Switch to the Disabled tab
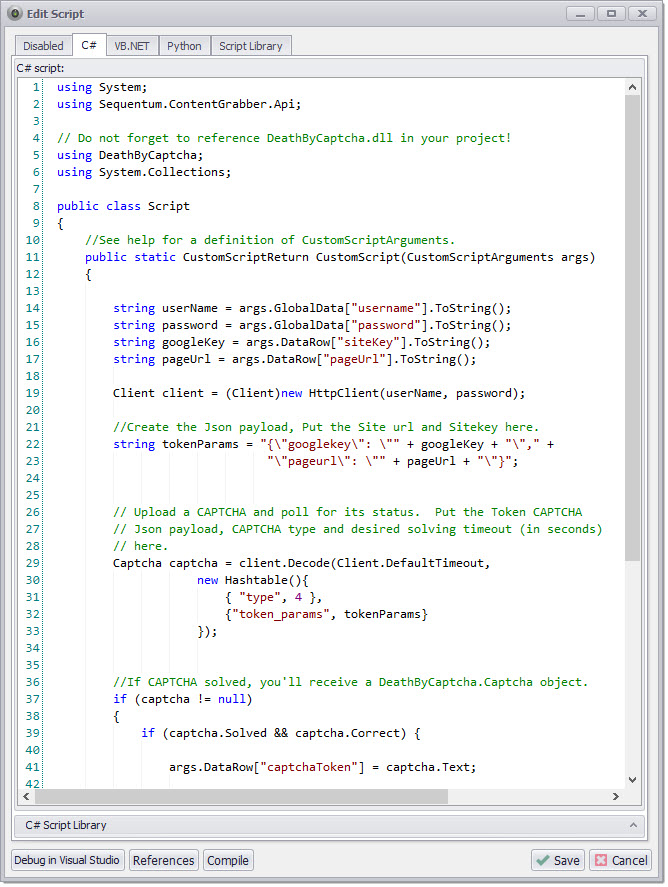Image resolution: width=668 pixels, height=887 pixels. coord(43,46)
